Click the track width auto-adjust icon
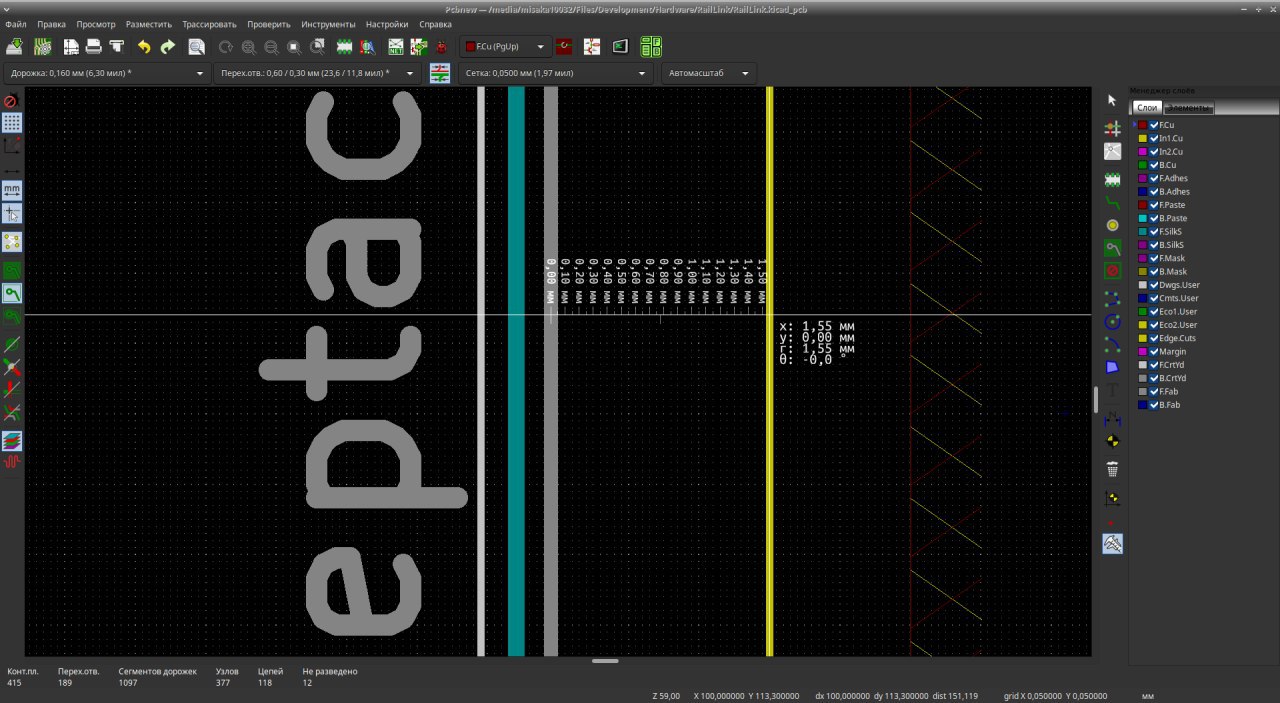1280x703 pixels. click(440, 73)
